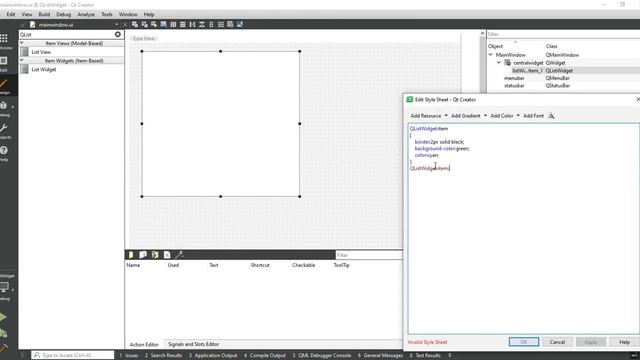This screenshot has height=360, width=640.
Task: Collapse centralwidget node in Object Inspector
Action: 499,63
